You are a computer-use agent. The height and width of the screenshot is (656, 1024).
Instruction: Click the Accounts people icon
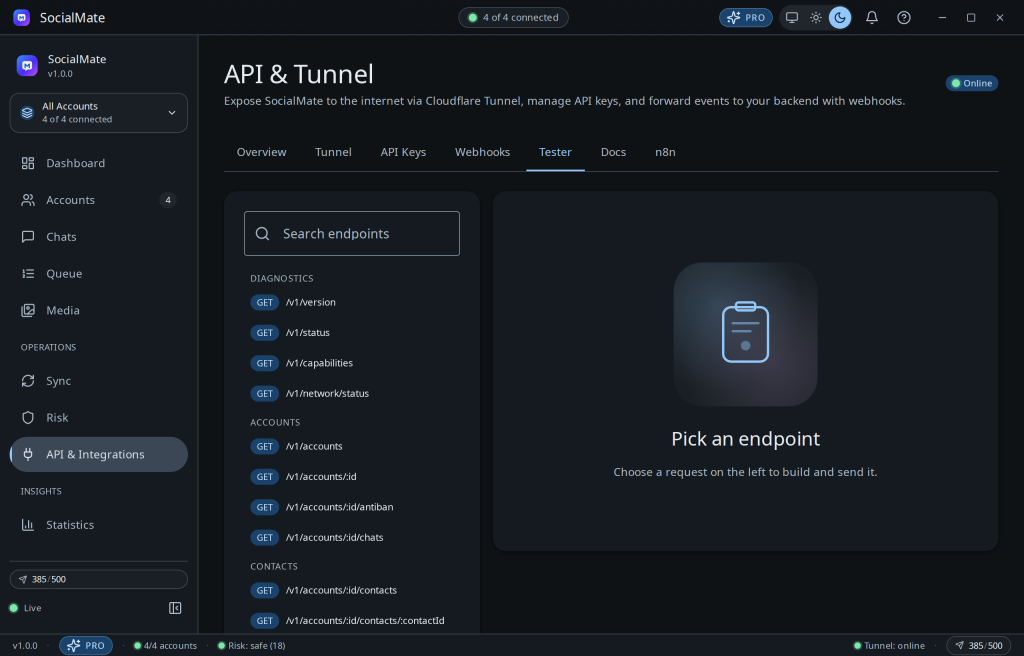pyautogui.click(x=28, y=200)
